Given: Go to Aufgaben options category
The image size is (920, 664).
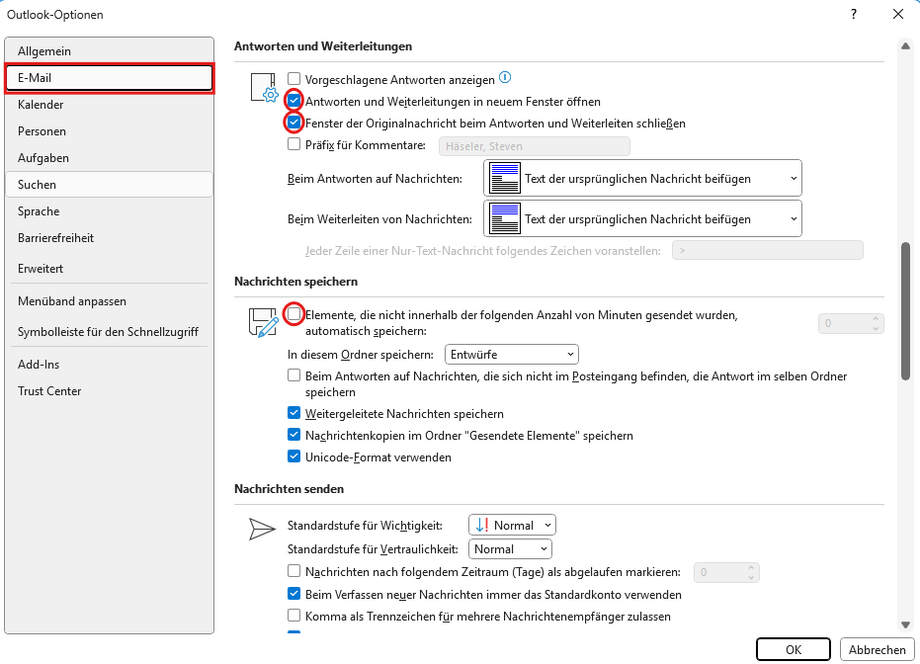Looking at the screenshot, I should coord(109,158).
